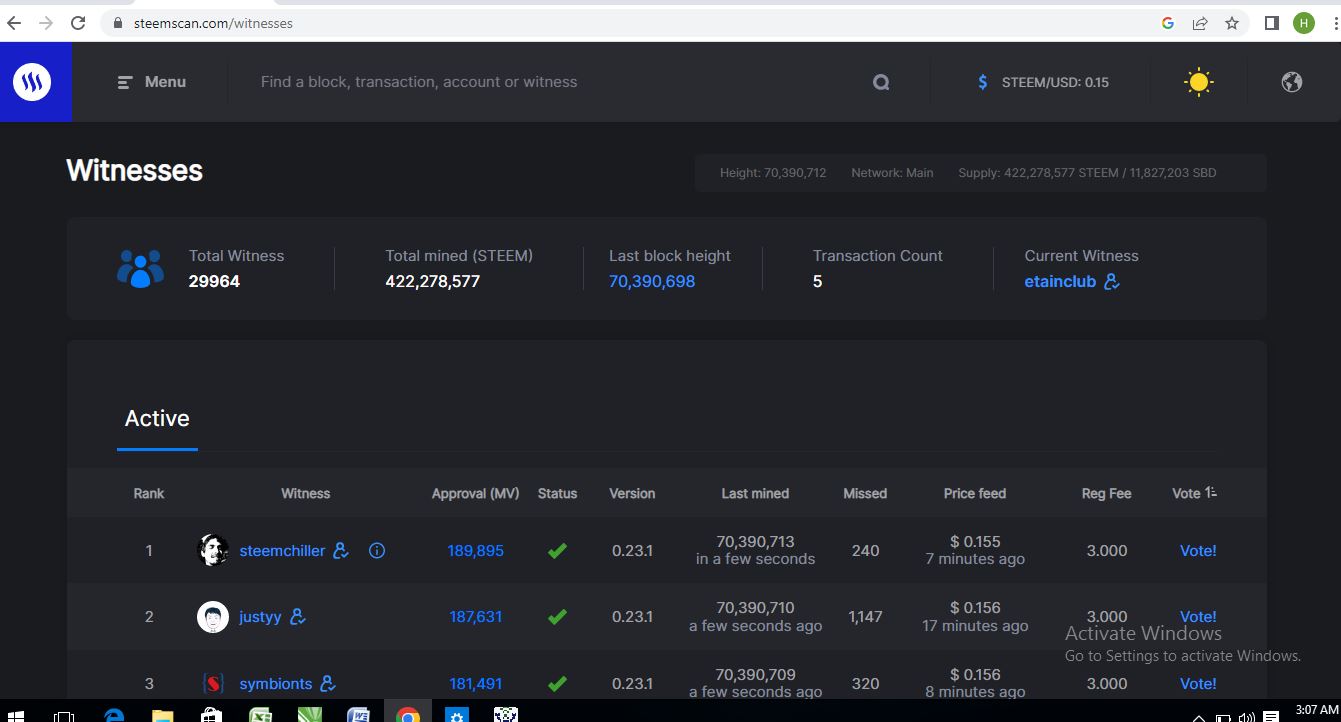Open File Explorer from the taskbar
The image size is (1341, 722).
[x=162, y=715]
